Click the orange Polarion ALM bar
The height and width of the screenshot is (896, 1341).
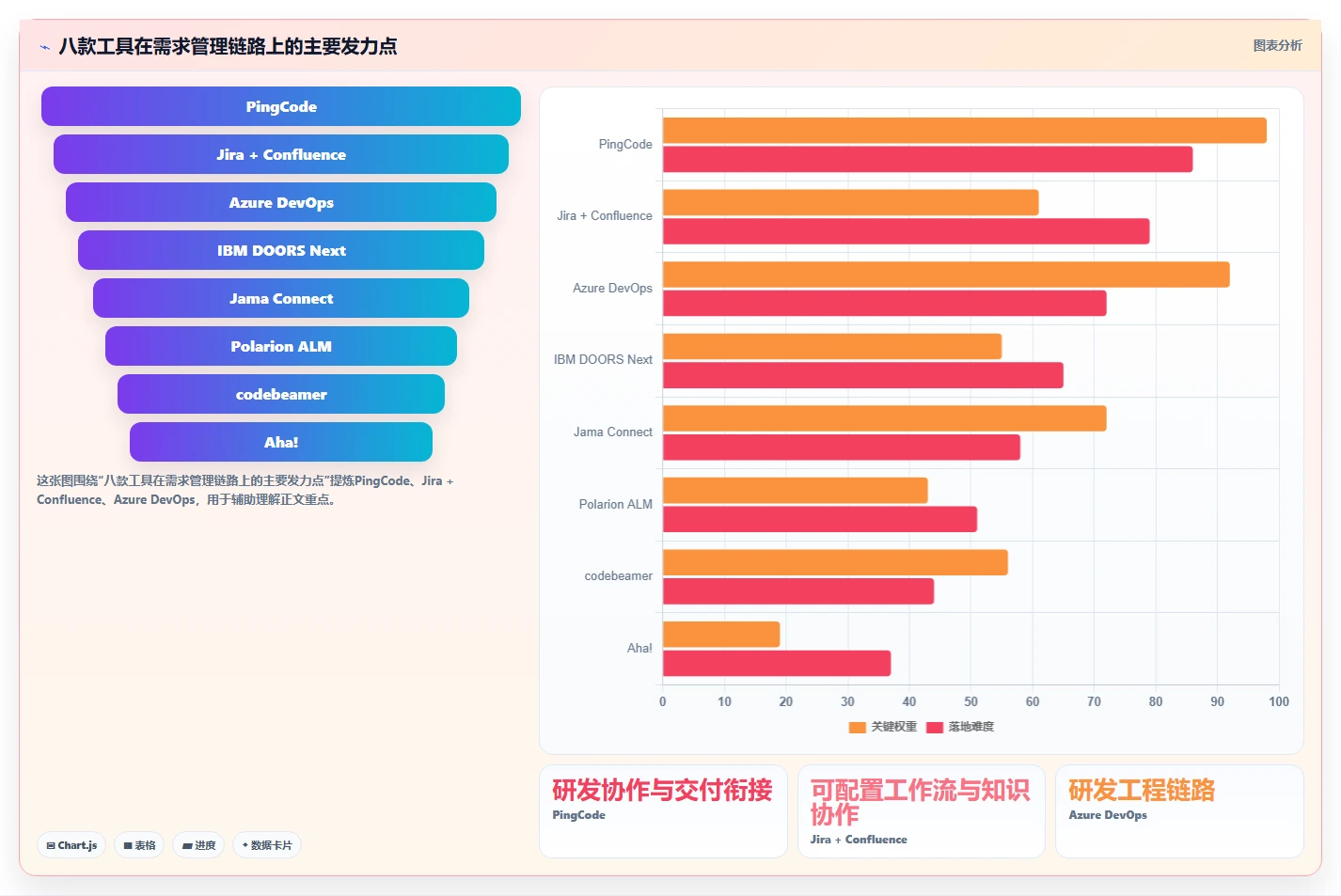tap(796, 490)
